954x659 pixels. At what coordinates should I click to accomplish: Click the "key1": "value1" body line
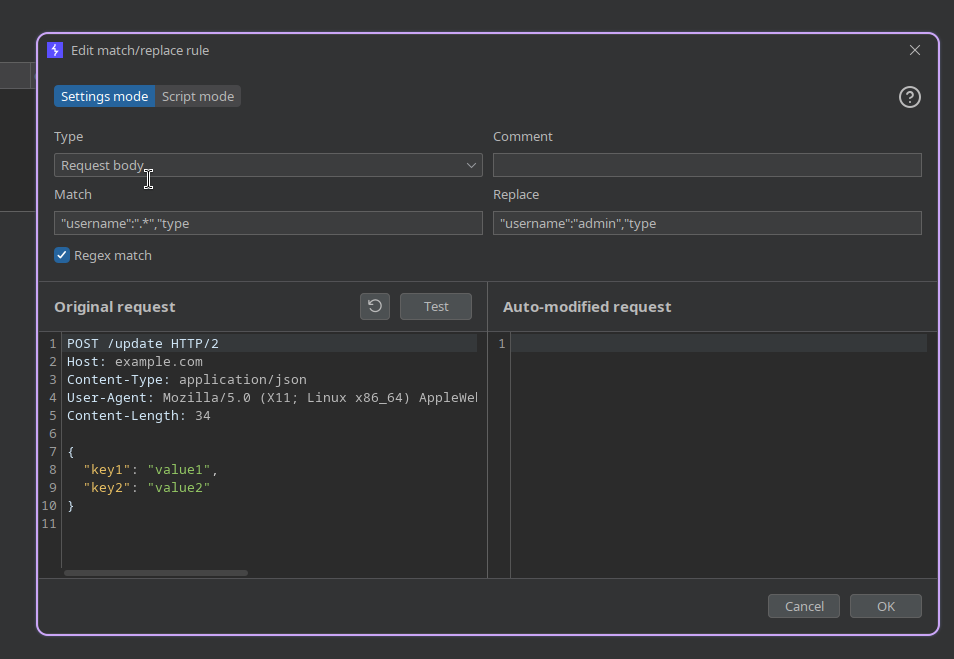(x=150, y=469)
